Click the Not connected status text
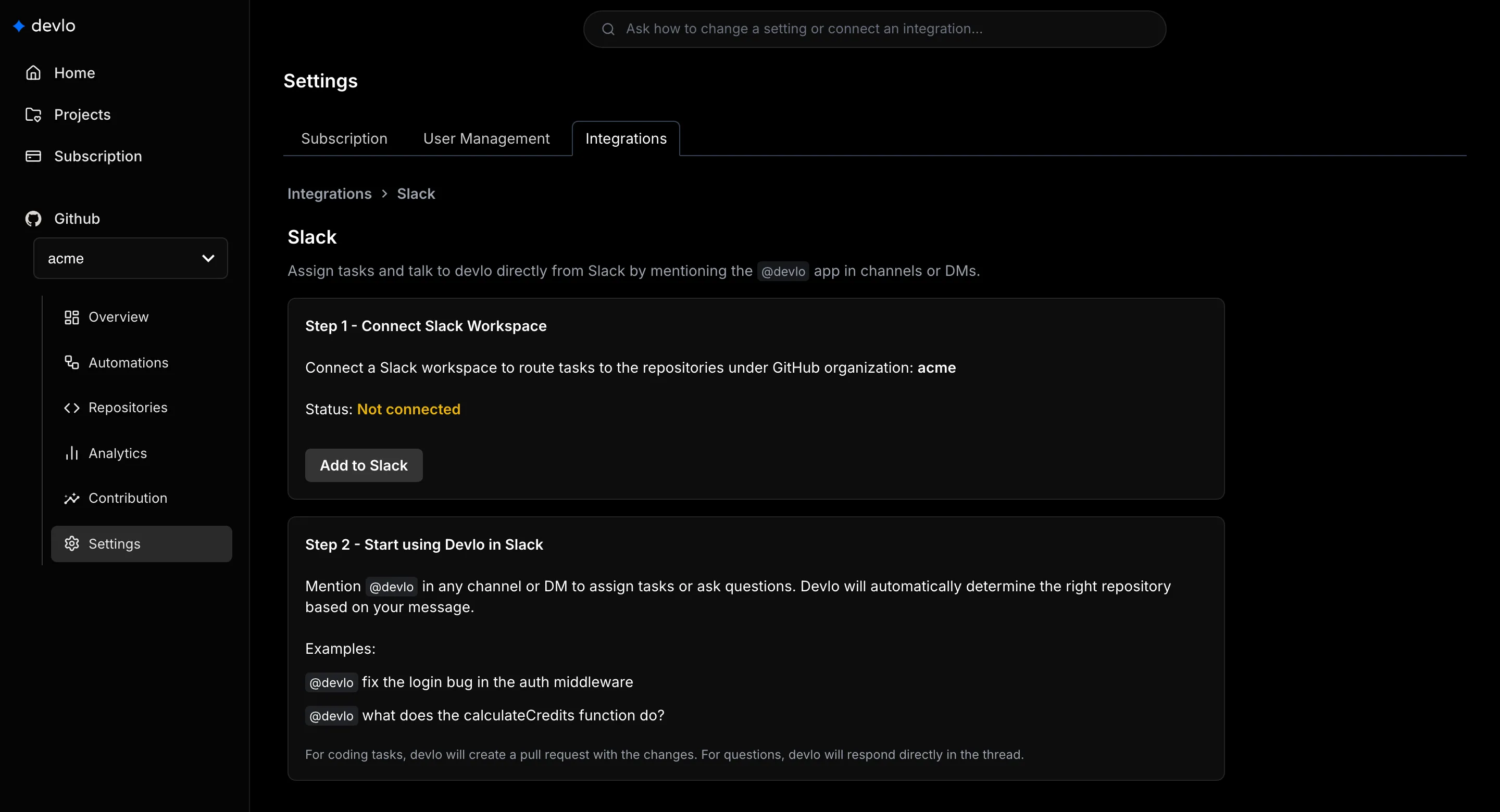Image resolution: width=1500 pixels, height=812 pixels. click(x=409, y=409)
